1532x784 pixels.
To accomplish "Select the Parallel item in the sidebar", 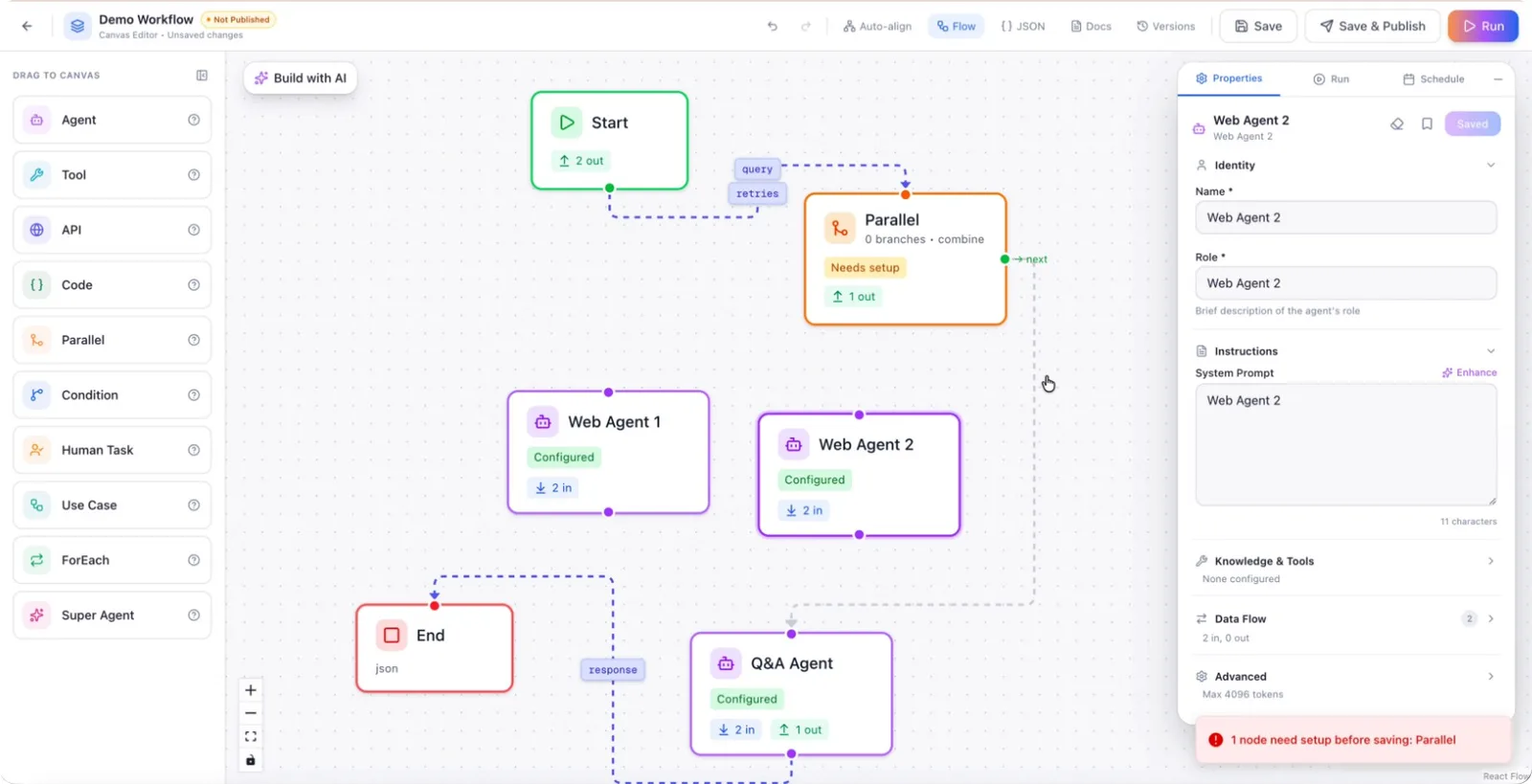I will [112, 340].
